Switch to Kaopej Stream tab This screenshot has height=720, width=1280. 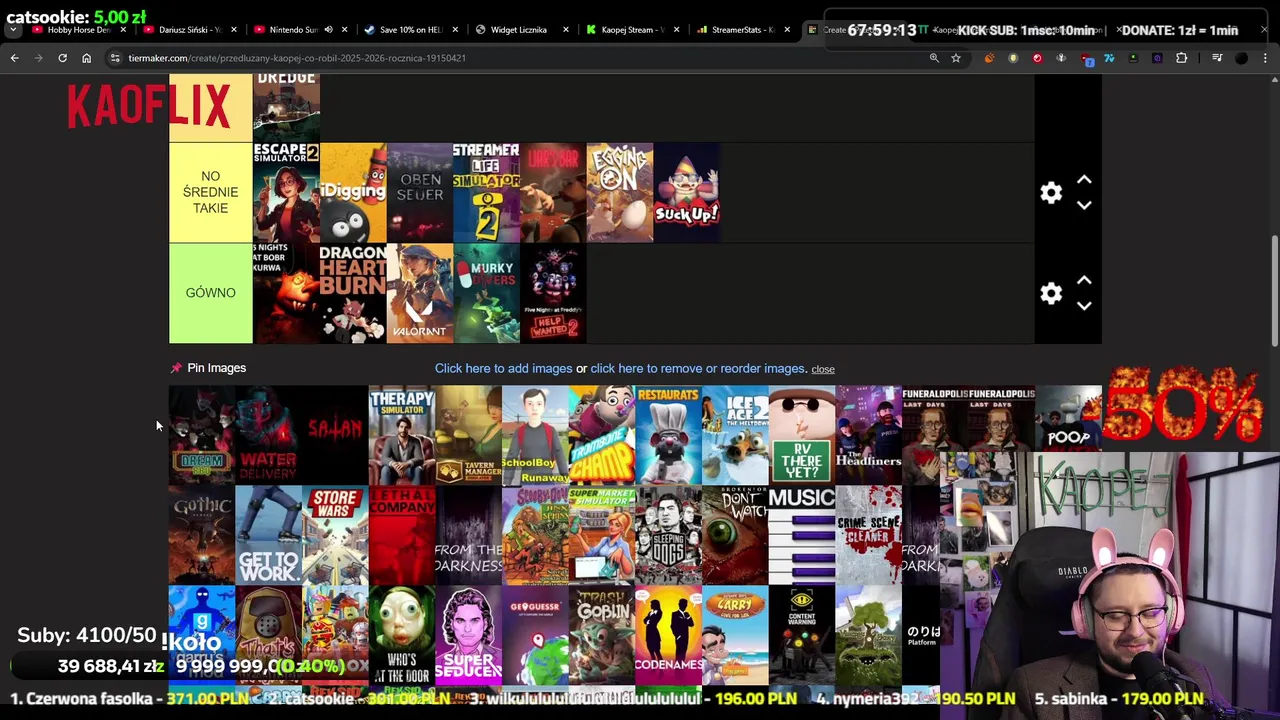point(630,30)
